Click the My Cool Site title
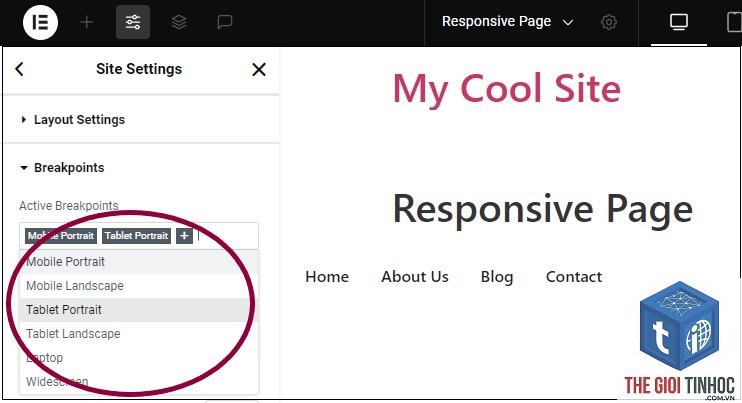This screenshot has height=403, width=742. (x=507, y=89)
